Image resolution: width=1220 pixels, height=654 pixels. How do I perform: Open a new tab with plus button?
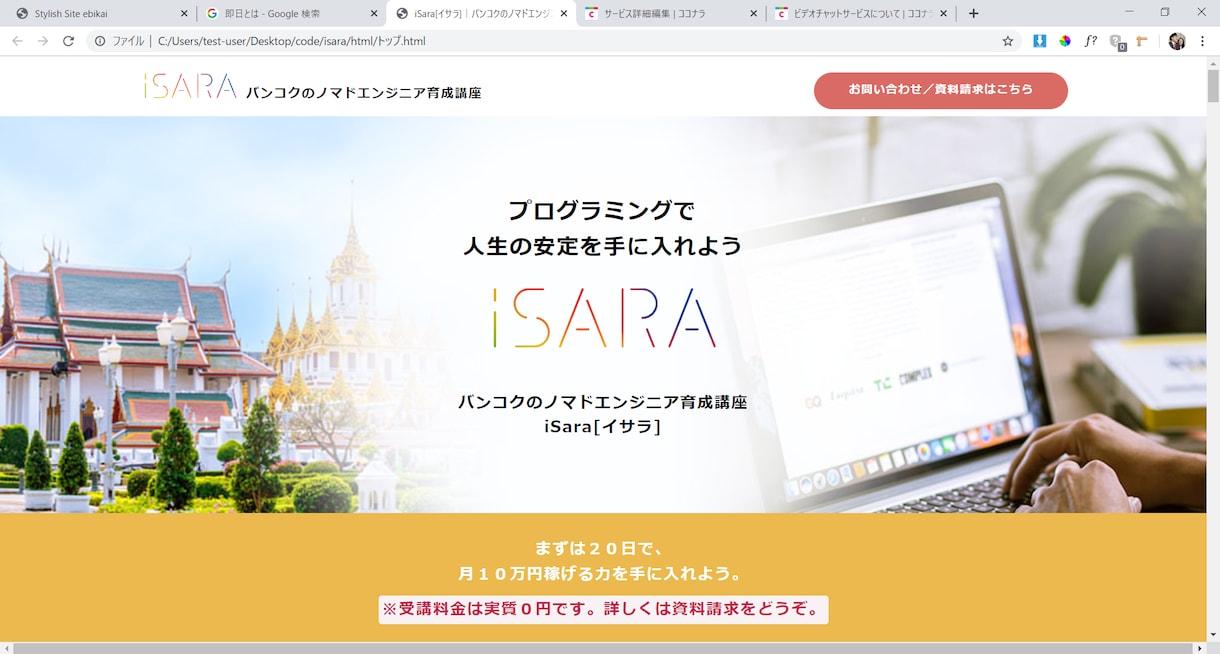point(974,14)
